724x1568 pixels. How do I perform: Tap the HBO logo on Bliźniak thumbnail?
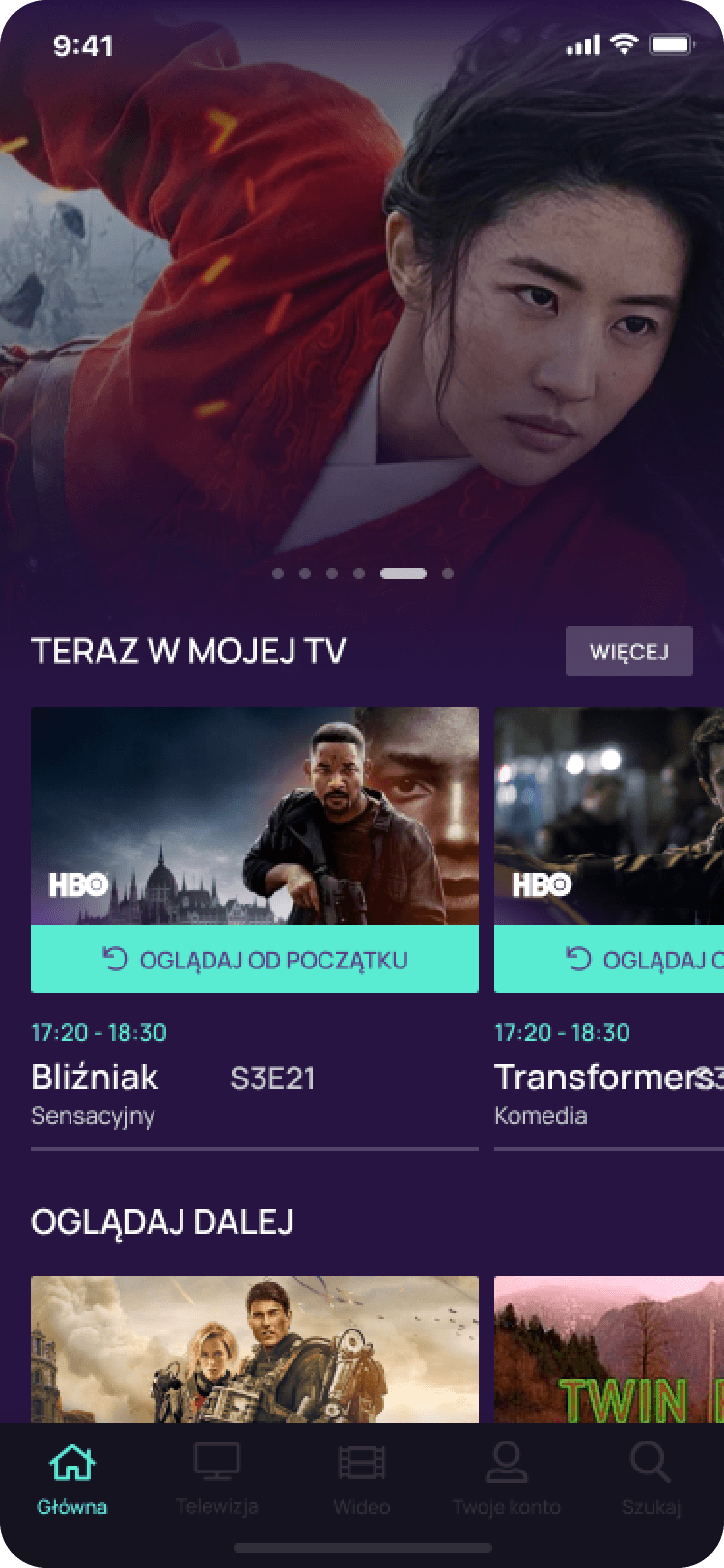pyautogui.click(x=79, y=884)
